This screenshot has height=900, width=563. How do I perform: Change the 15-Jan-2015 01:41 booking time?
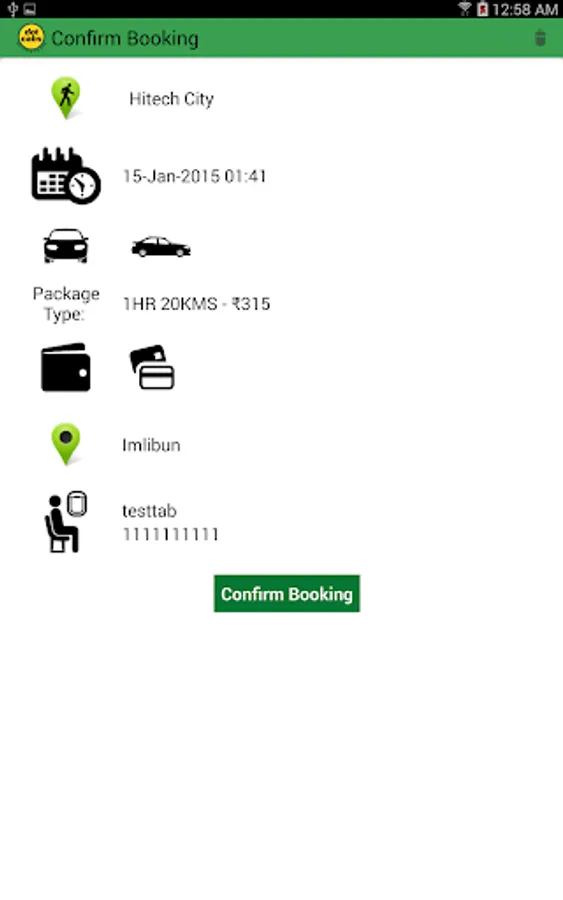pyautogui.click(x=195, y=176)
